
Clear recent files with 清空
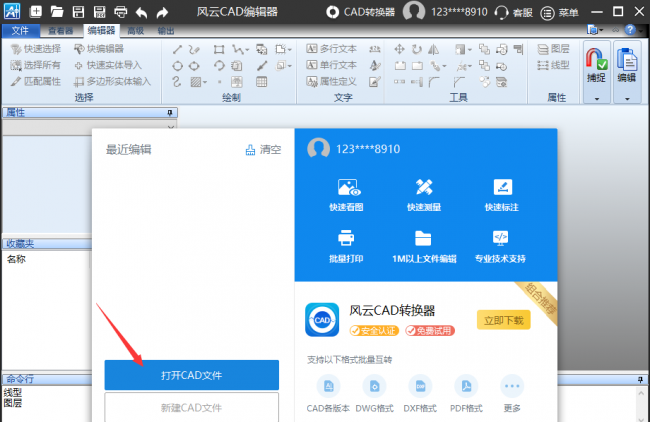click(264, 150)
